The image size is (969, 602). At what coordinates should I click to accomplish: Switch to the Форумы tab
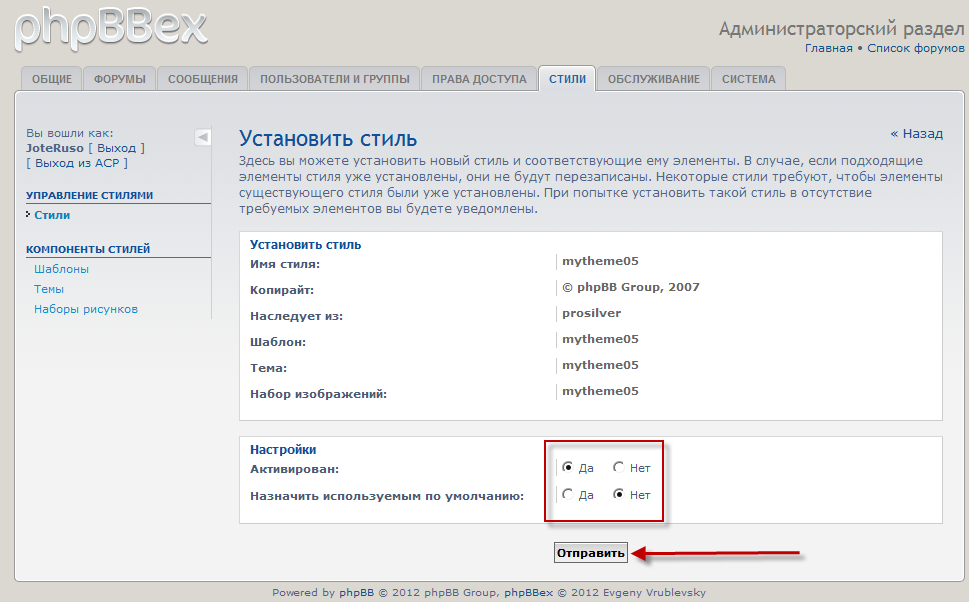(x=120, y=79)
